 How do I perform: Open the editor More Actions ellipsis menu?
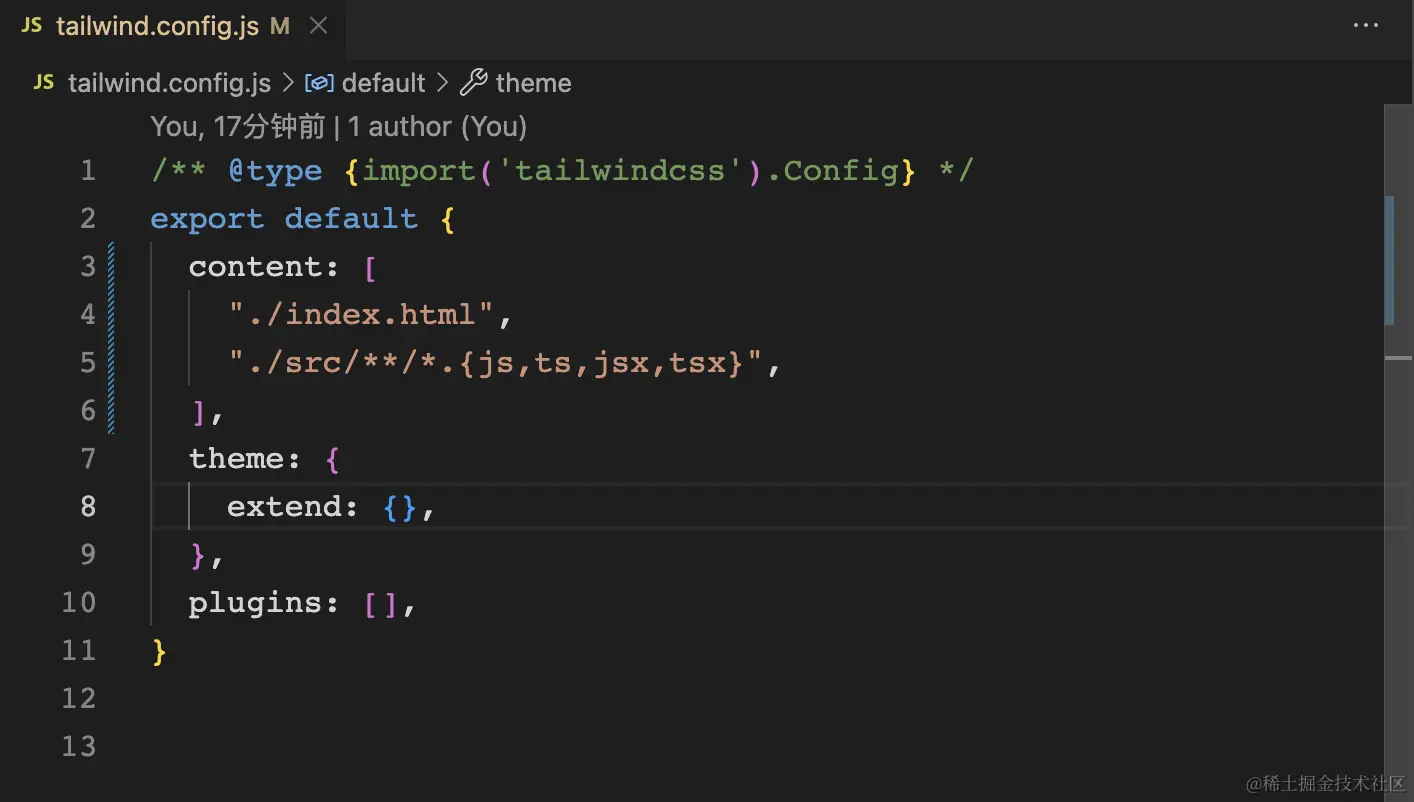[x=1365, y=27]
